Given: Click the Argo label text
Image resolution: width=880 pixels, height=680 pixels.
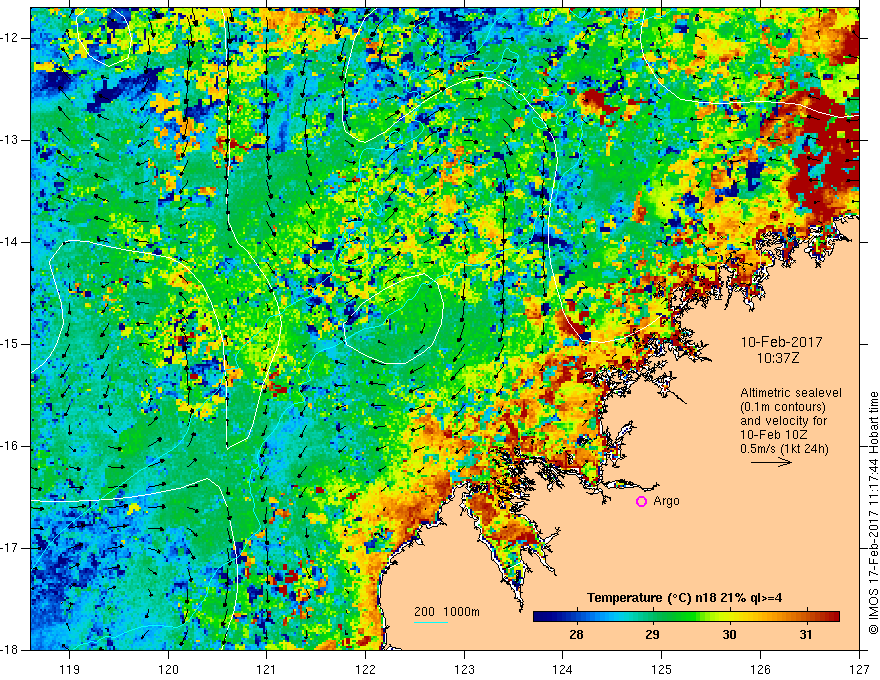Looking at the screenshot, I should pyautogui.click(x=666, y=501).
